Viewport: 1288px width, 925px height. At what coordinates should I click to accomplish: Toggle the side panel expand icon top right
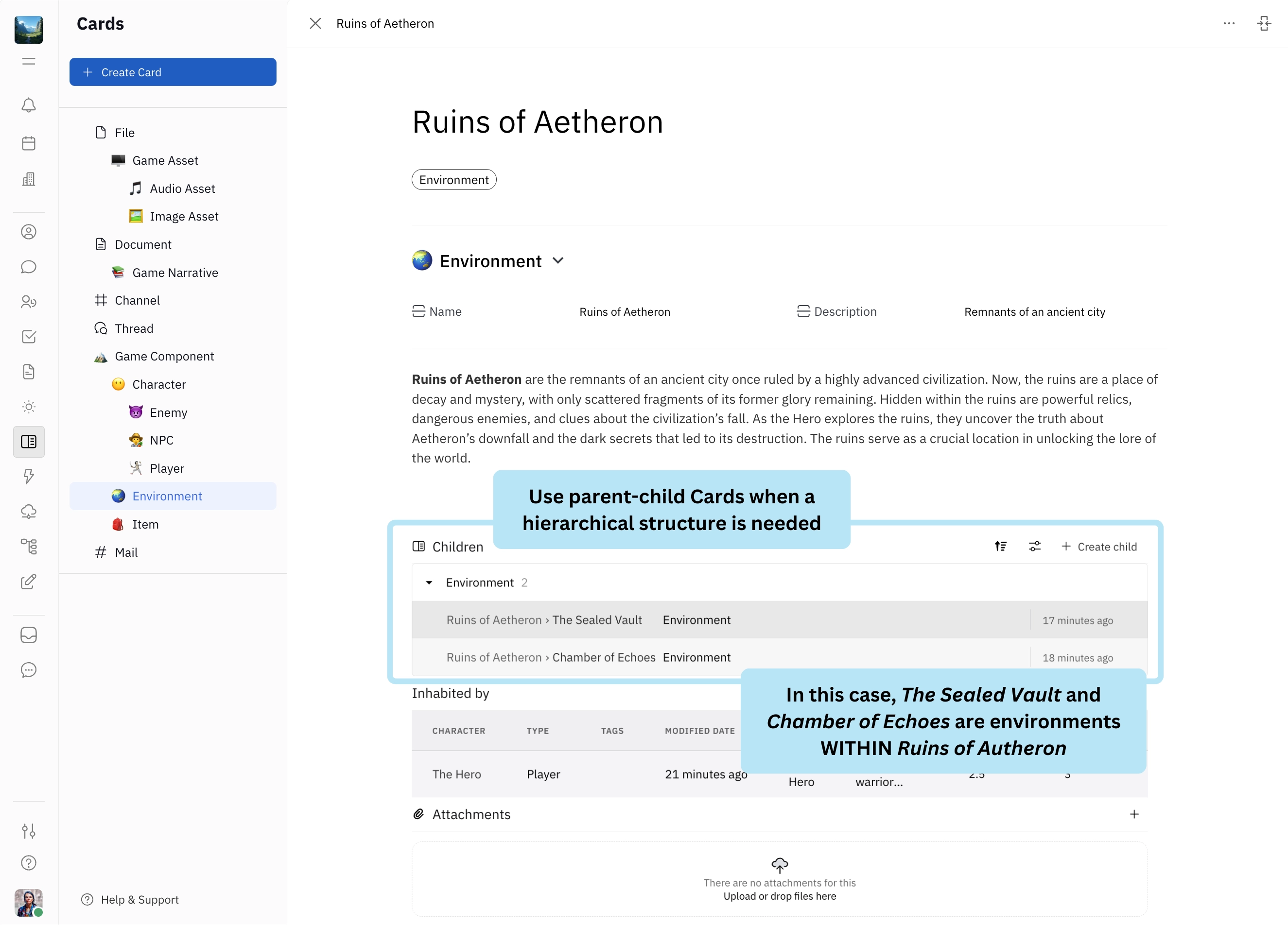[x=1264, y=23]
